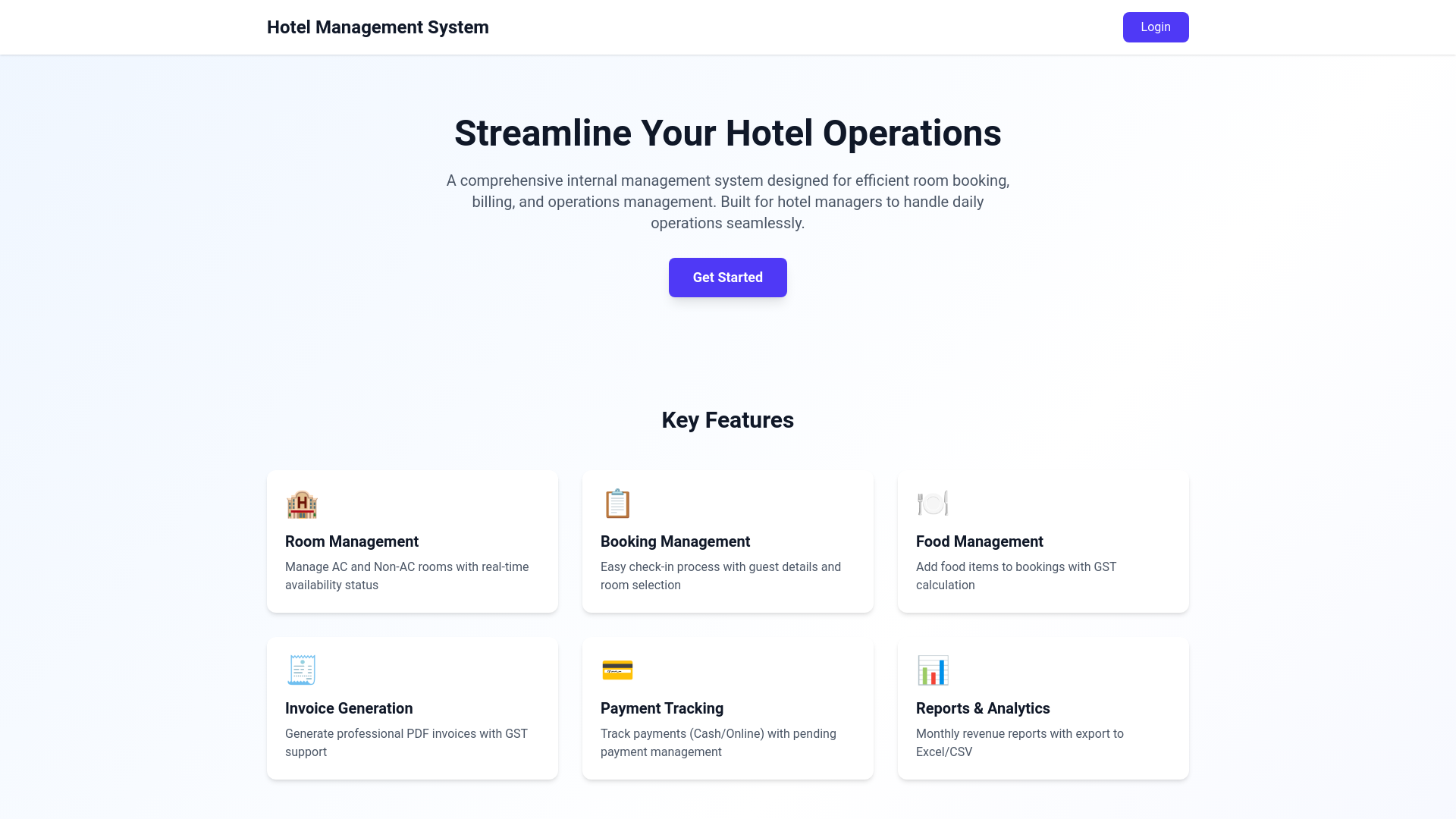
Task: Click the 'Manage AC and Non-AC rooms' description
Action: (407, 576)
